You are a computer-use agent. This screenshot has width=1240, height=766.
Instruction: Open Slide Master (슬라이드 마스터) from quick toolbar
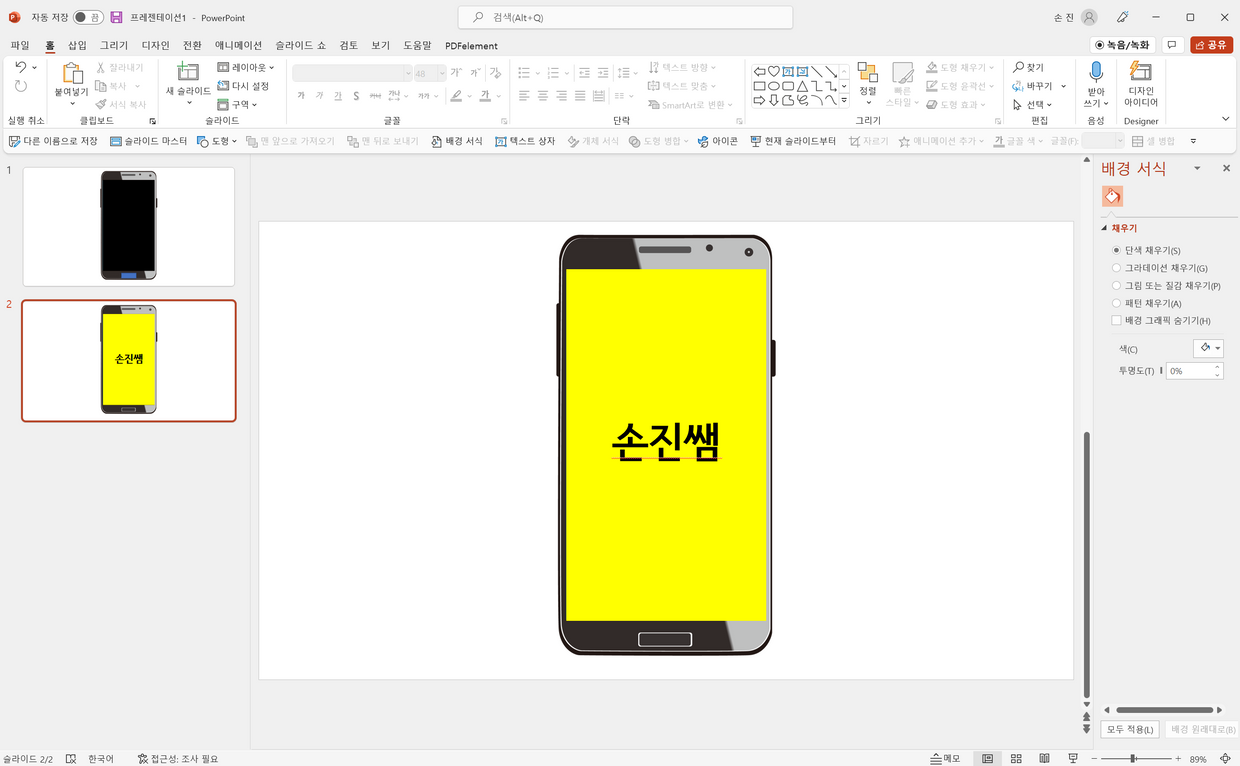point(149,141)
